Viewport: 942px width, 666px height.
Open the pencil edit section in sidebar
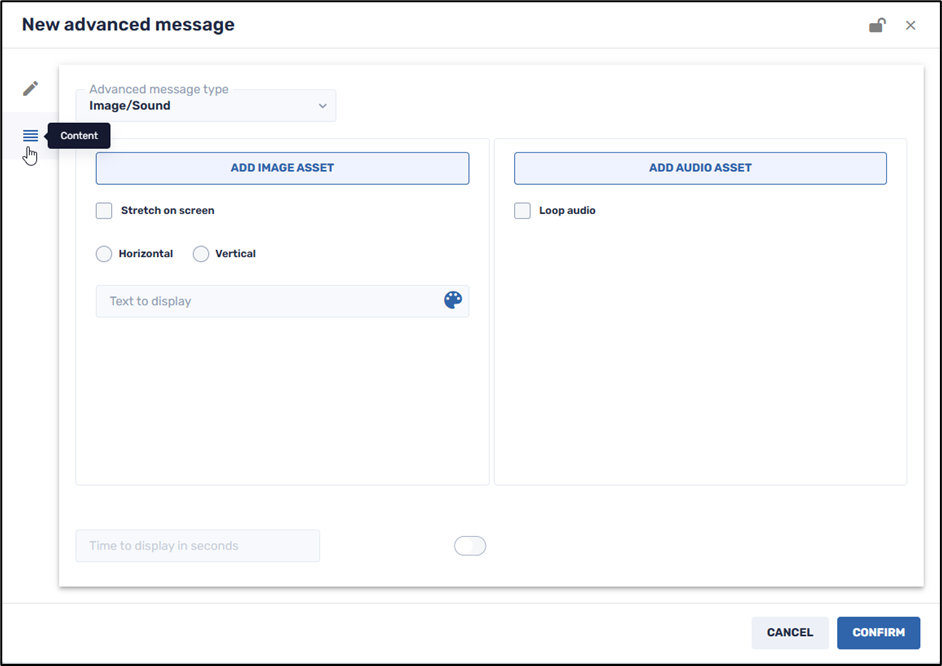(x=31, y=88)
